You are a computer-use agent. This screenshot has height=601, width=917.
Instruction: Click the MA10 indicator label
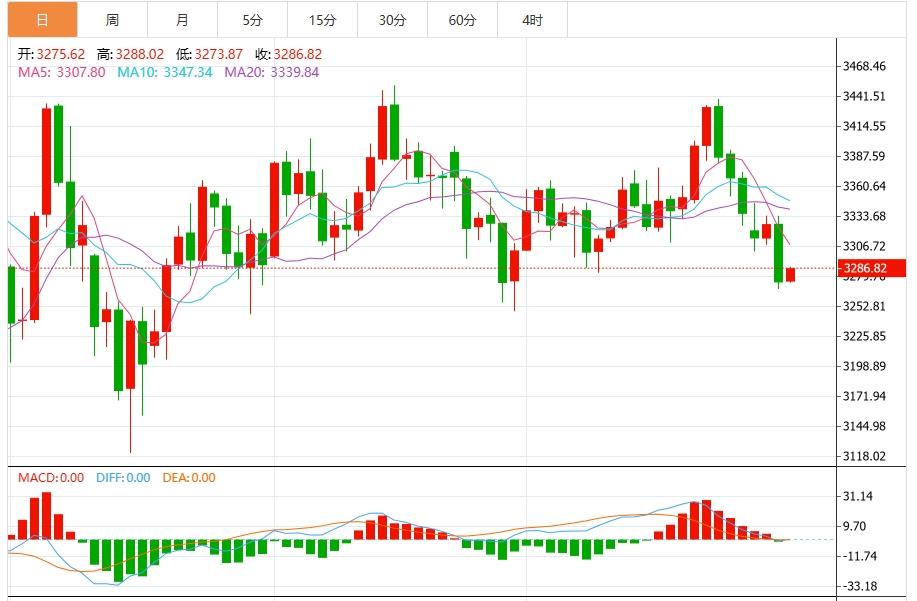(x=165, y=72)
